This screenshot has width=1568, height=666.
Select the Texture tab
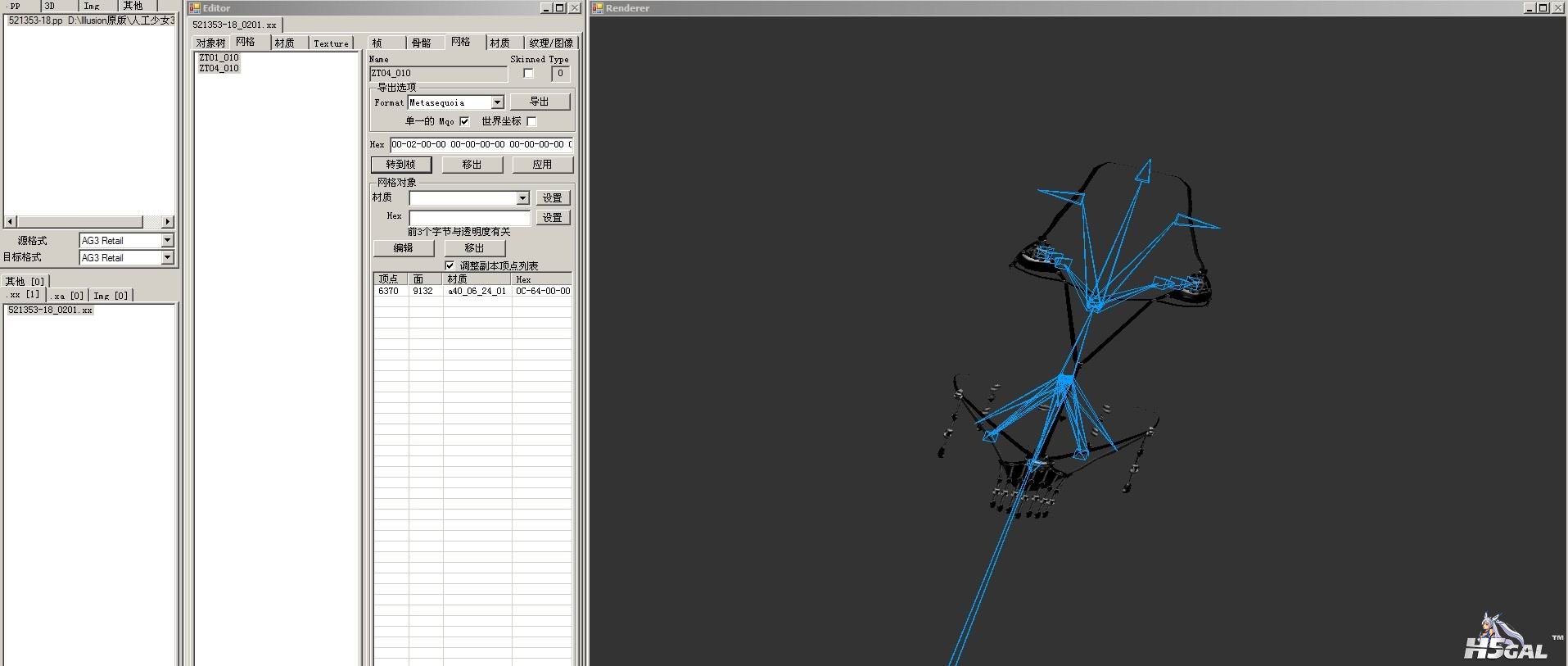pos(331,43)
